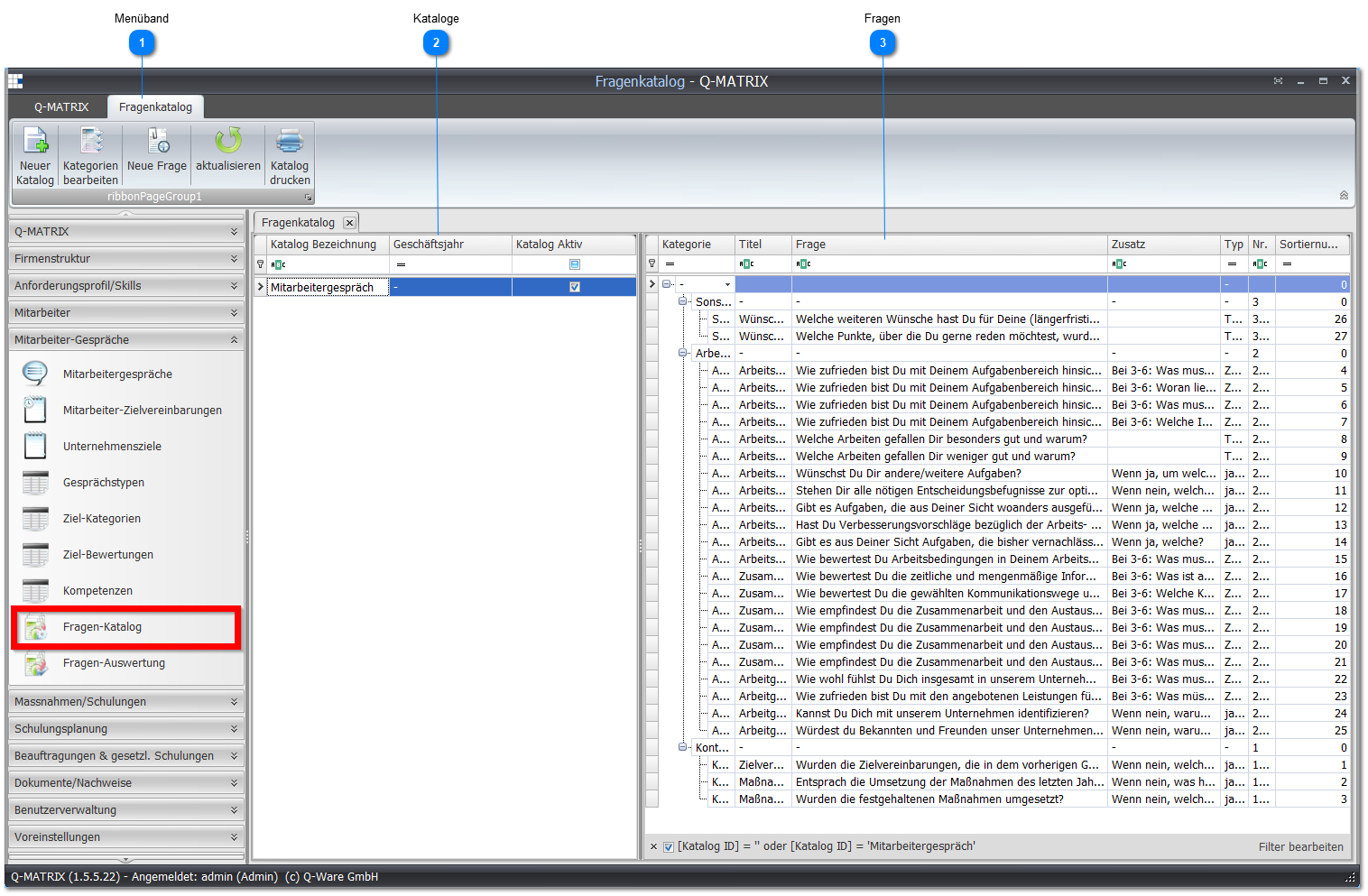The height and width of the screenshot is (896, 1368).
Task: Toggle the Katalog Aktiv filter checkbox
Action: click(575, 264)
